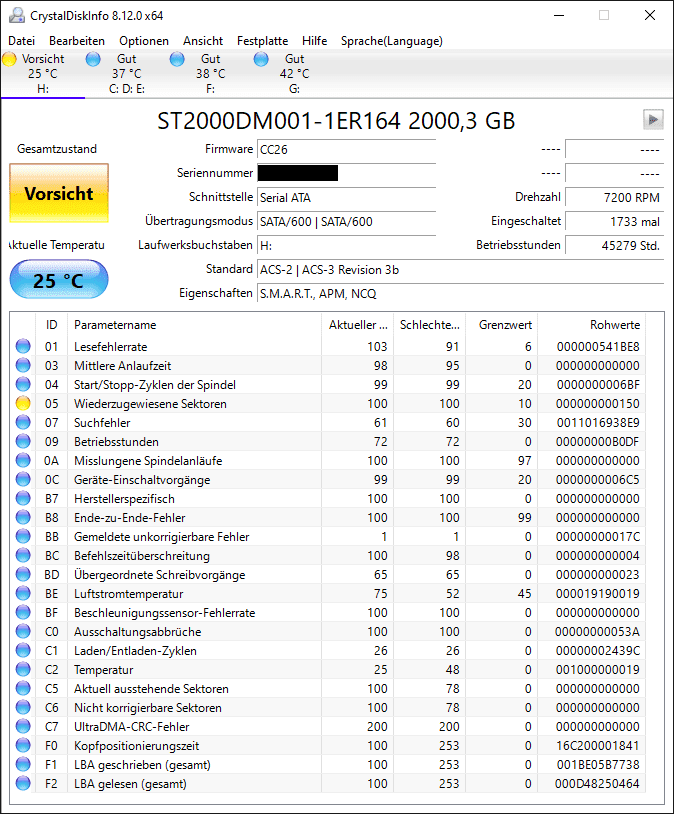Click the status dot for Befehlszeitüberschreitung
Screen dimensions: 674x814
[23, 555]
